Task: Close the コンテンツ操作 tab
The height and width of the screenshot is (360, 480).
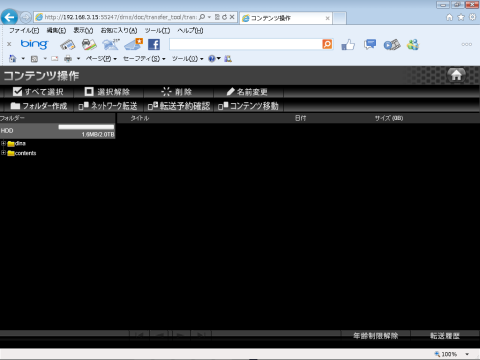Action: (327, 18)
